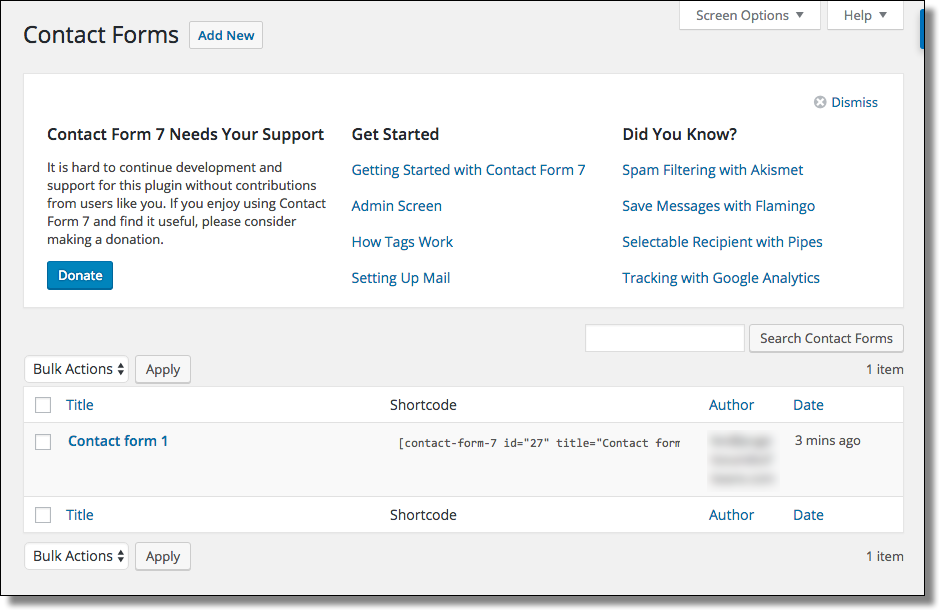939x610 pixels.
Task: Sort the table by Date
Action: (x=807, y=404)
